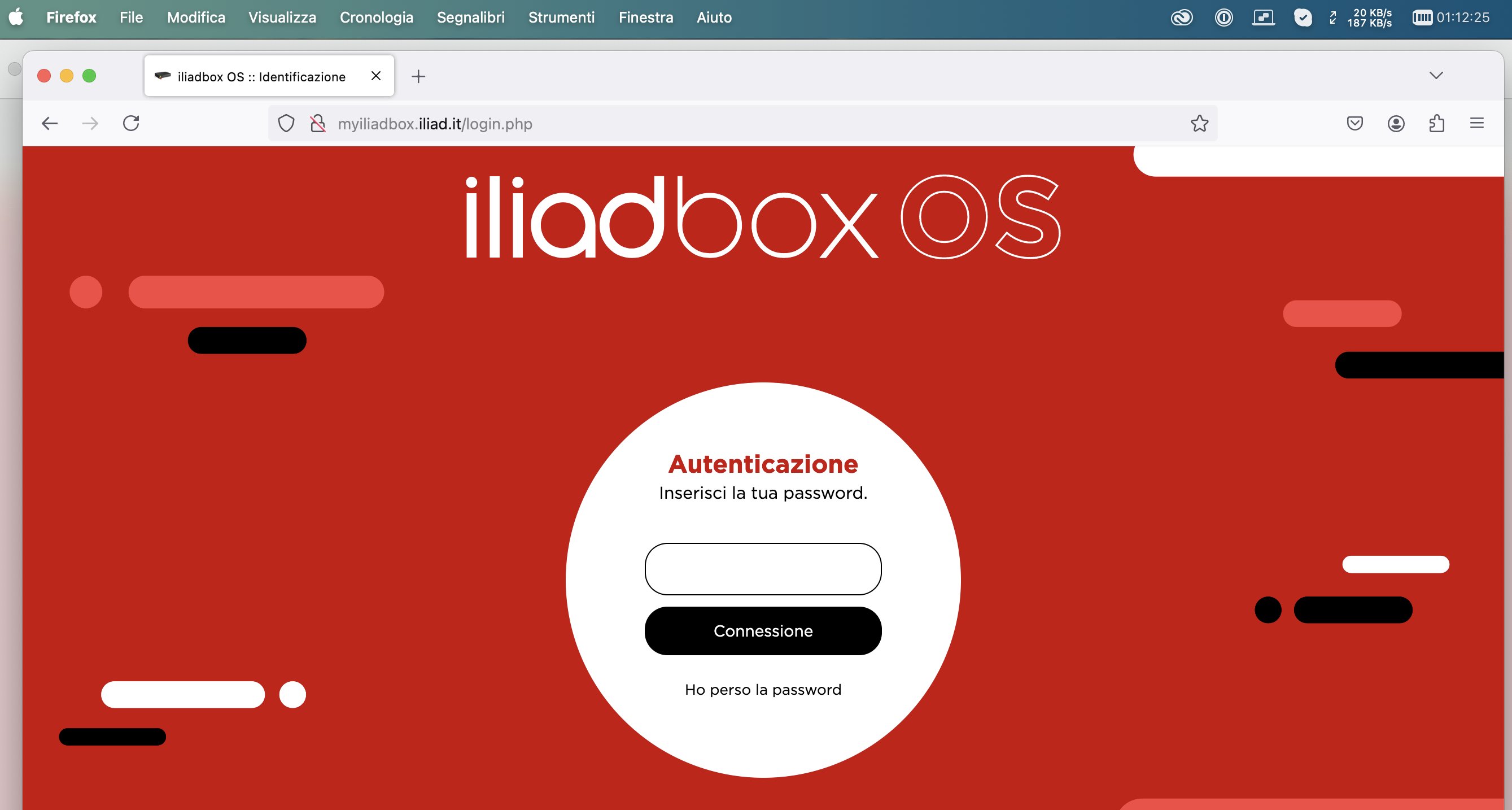The height and width of the screenshot is (810, 1512).
Task: Open the Finestra menu
Action: (x=646, y=17)
